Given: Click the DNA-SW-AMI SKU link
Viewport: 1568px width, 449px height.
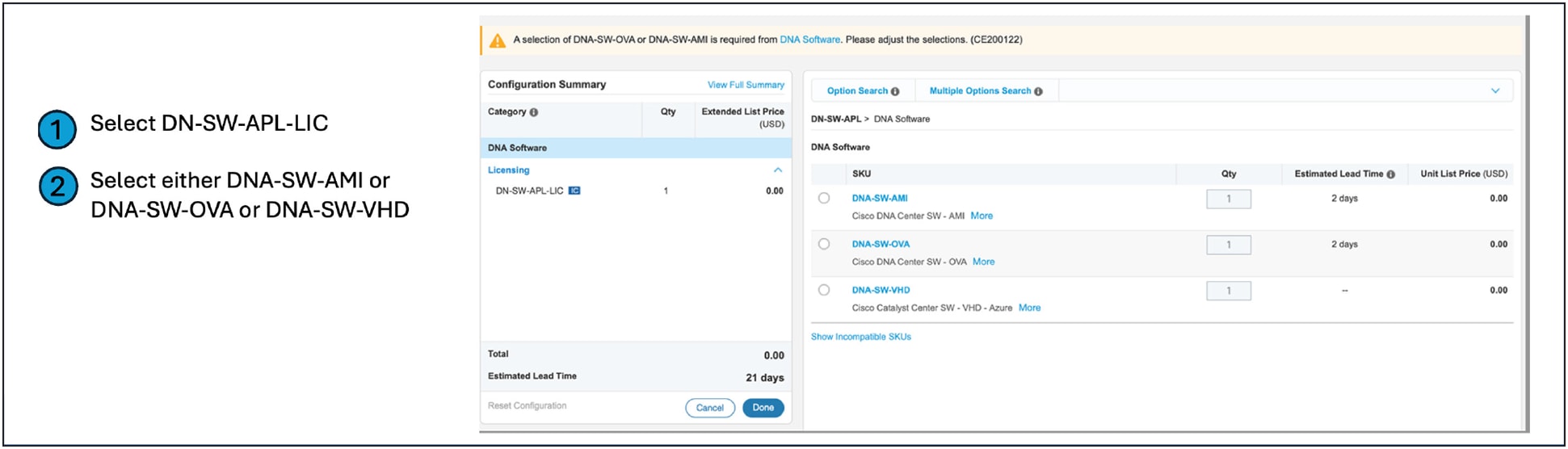Looking at the screenshot, I should (880, 198).
